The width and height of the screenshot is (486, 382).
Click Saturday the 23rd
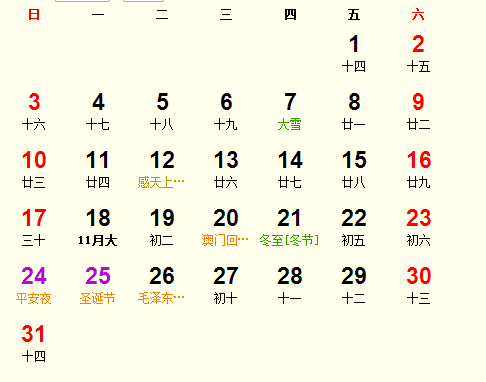[418, 227]
